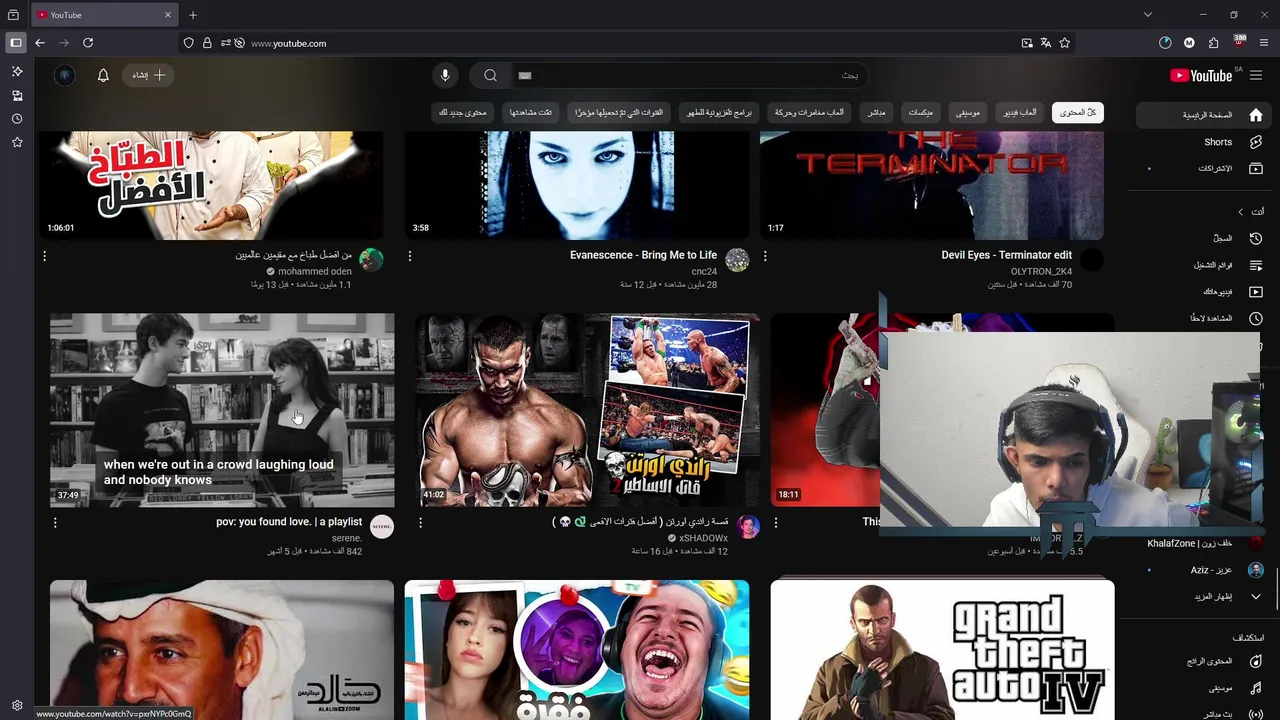Open serene. channel avatar
Screen dimensions: 1280x720
pyautogui.click(x=382, y=527)
